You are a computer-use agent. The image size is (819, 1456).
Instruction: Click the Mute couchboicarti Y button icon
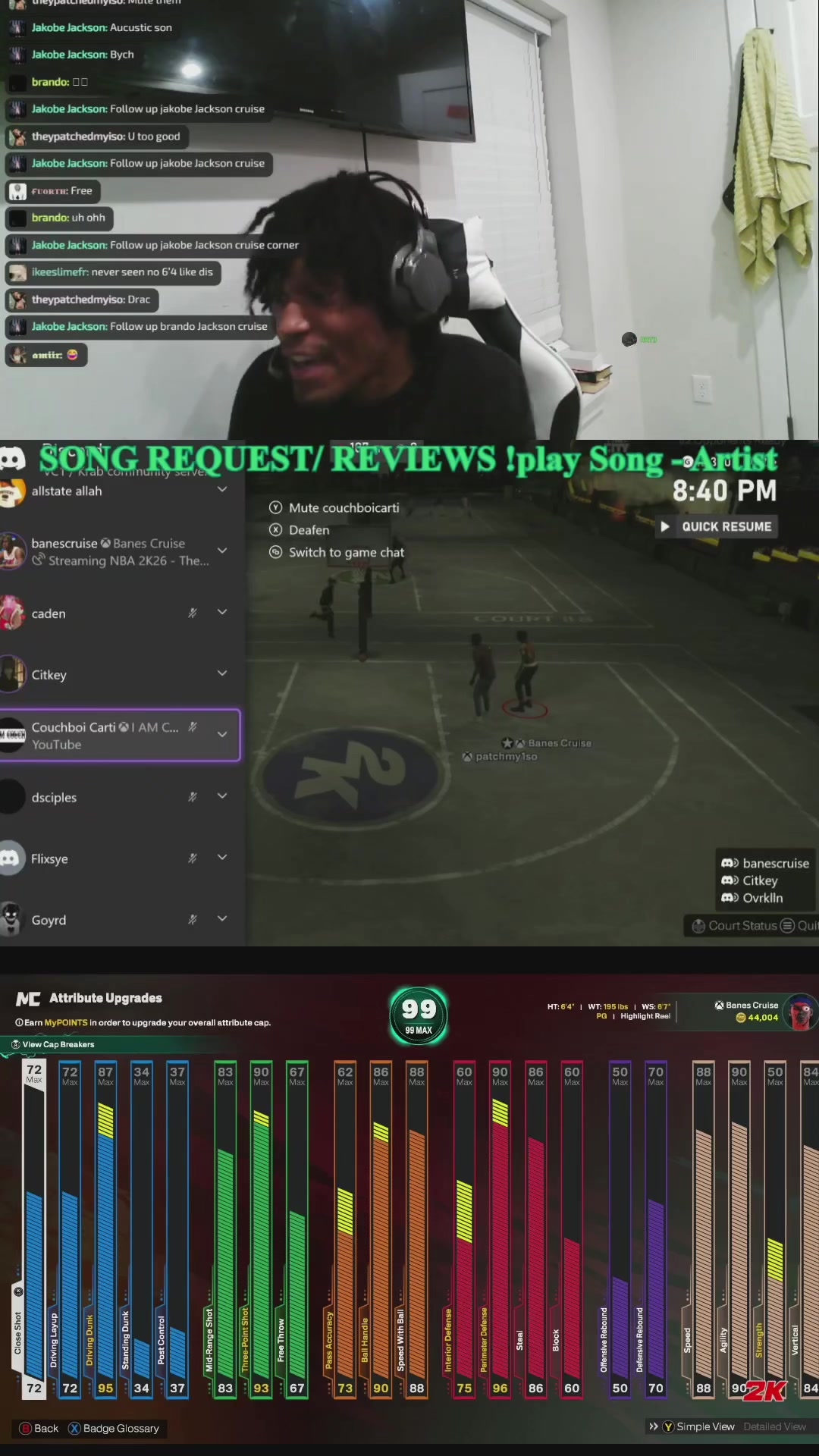[275, 507]
